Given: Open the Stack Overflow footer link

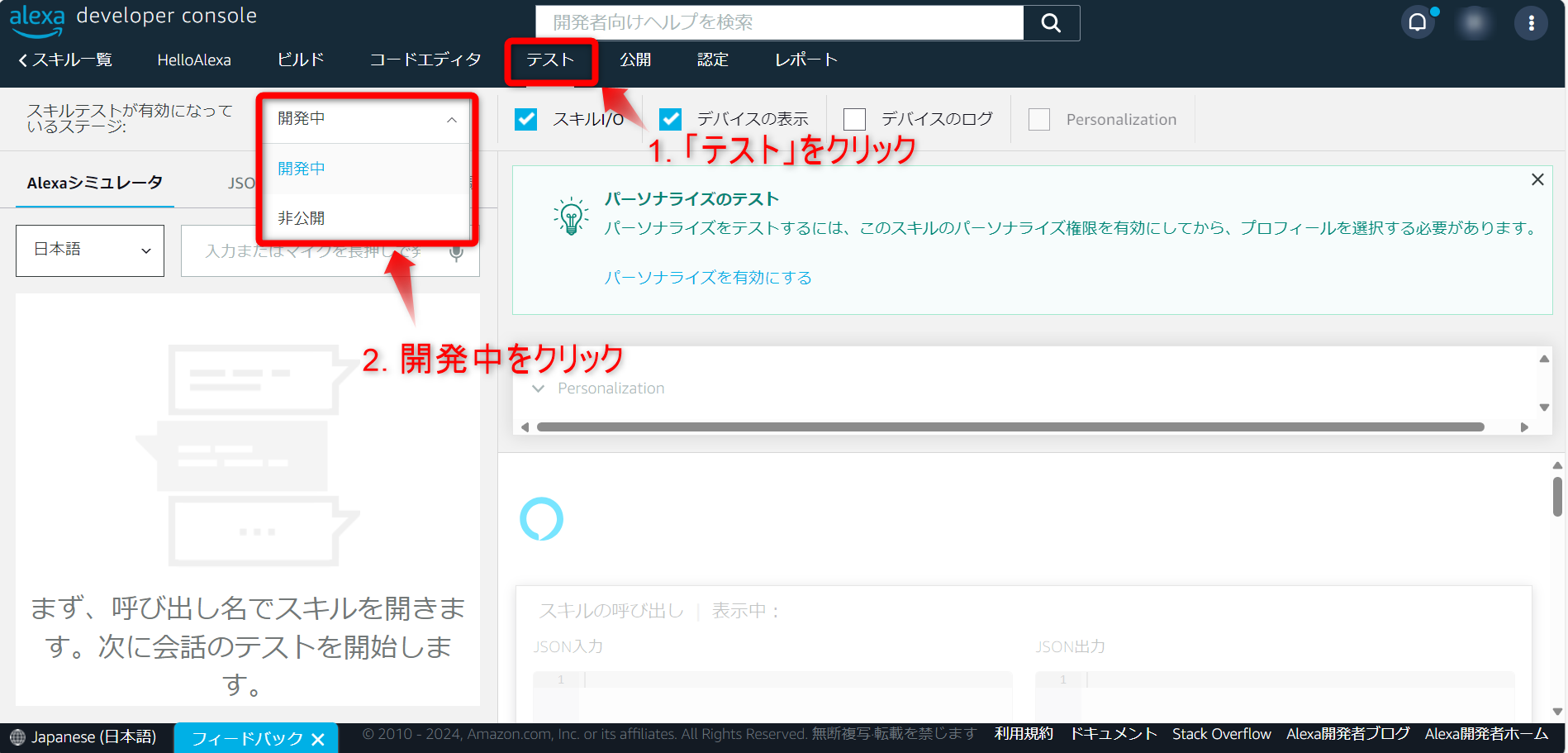Looking at the screenshot, I should tap(1222, 733).
